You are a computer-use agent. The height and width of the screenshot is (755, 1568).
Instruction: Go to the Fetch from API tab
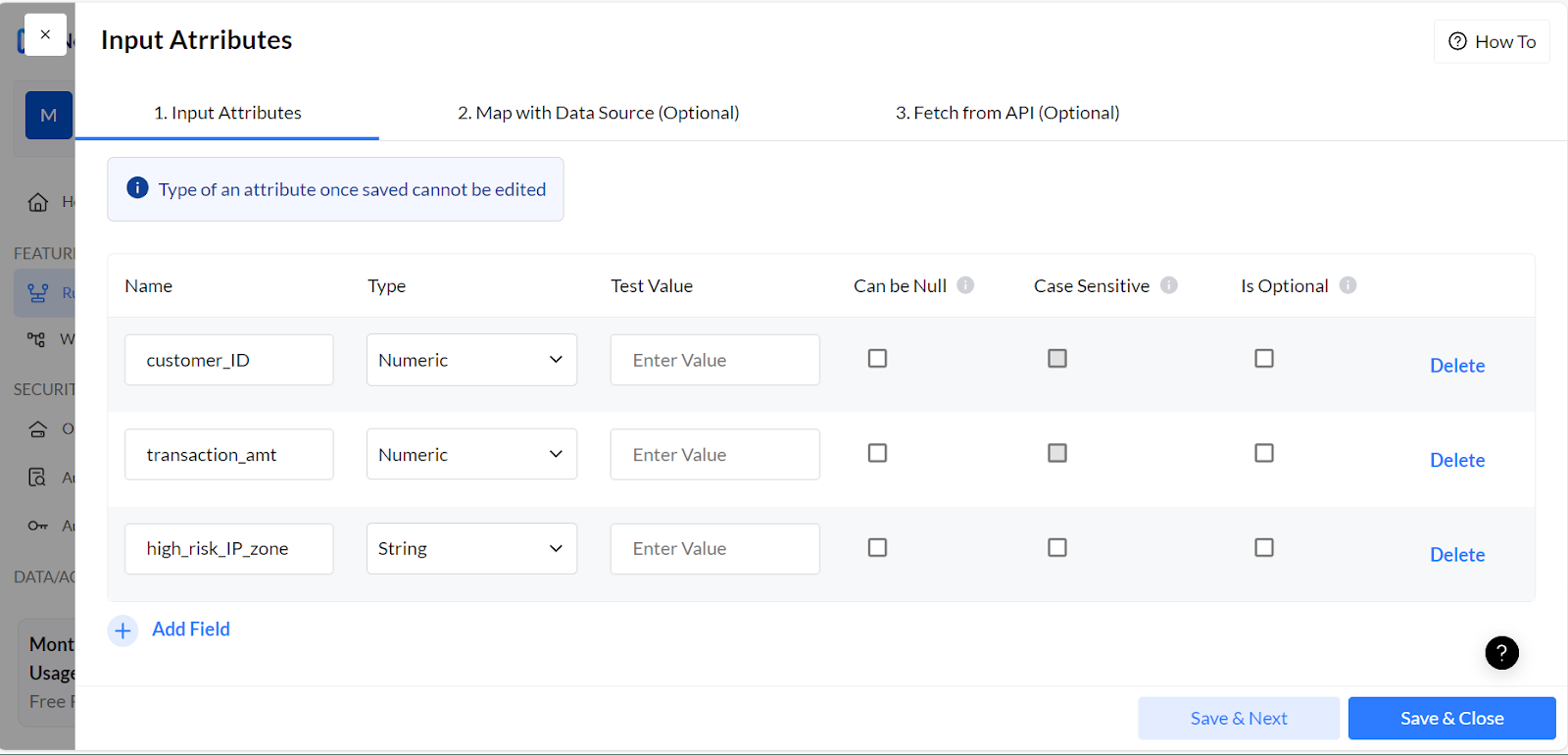coord(1006,113)
